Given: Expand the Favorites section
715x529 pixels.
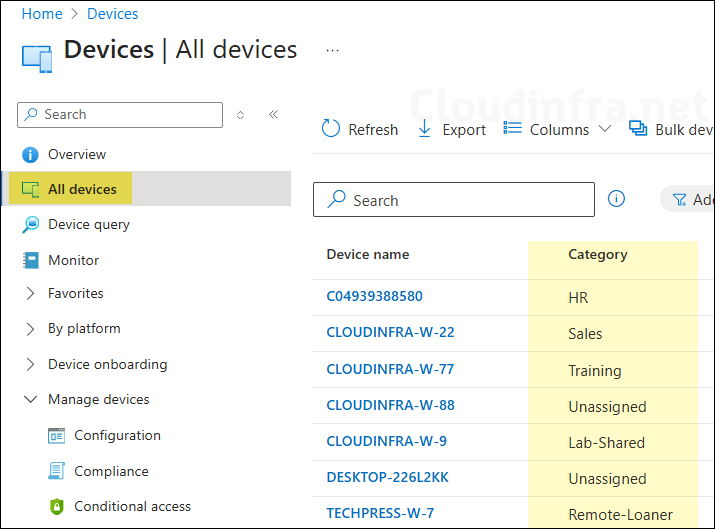Looking at the screenshot, I should [x=30, y=294].
